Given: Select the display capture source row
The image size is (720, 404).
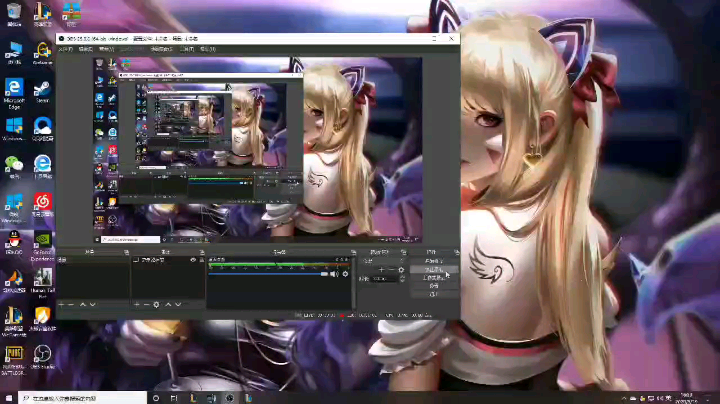Looking at the screenshot, I should point(168,260).
